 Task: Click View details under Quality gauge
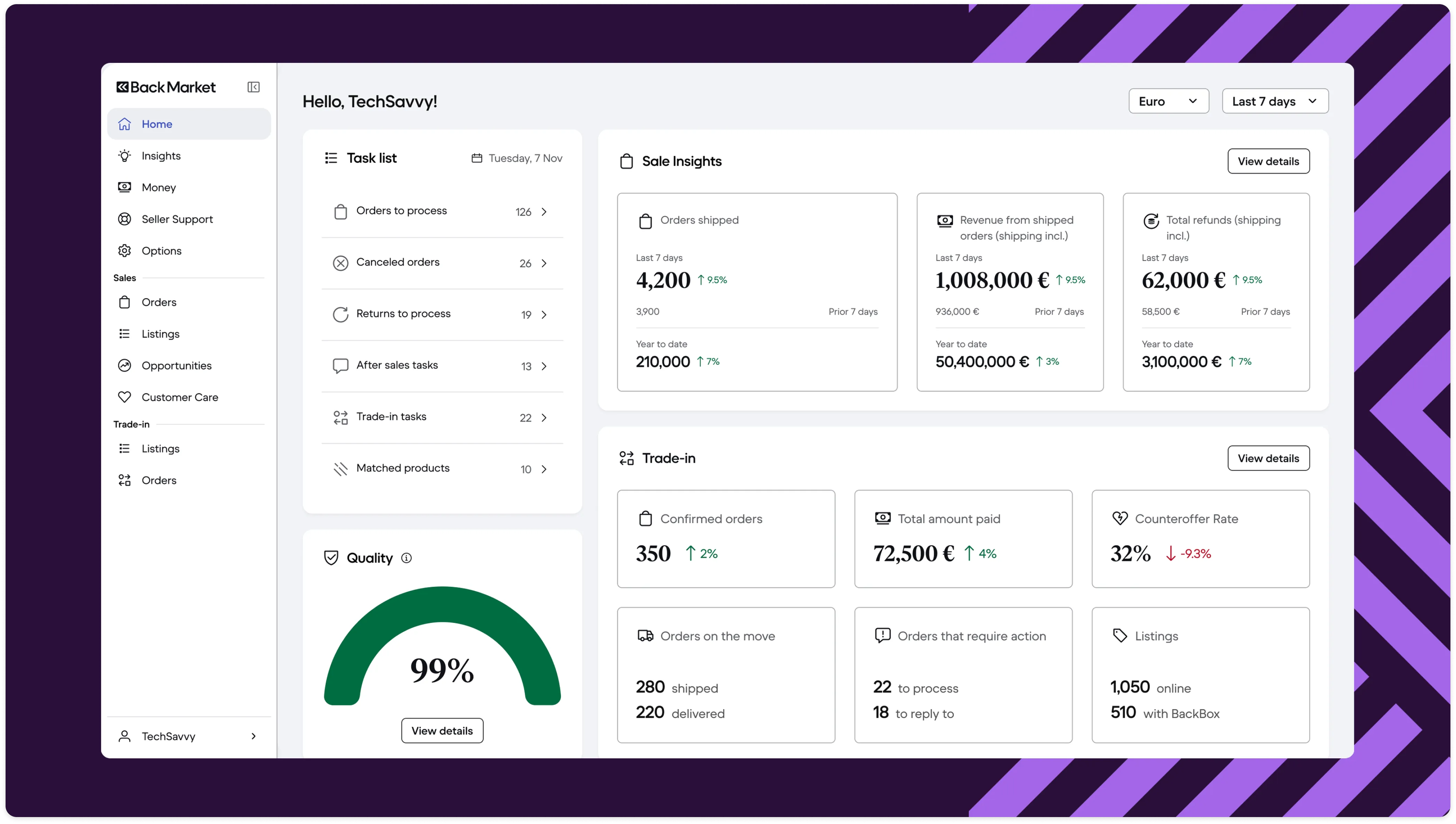tap(442, 731)
